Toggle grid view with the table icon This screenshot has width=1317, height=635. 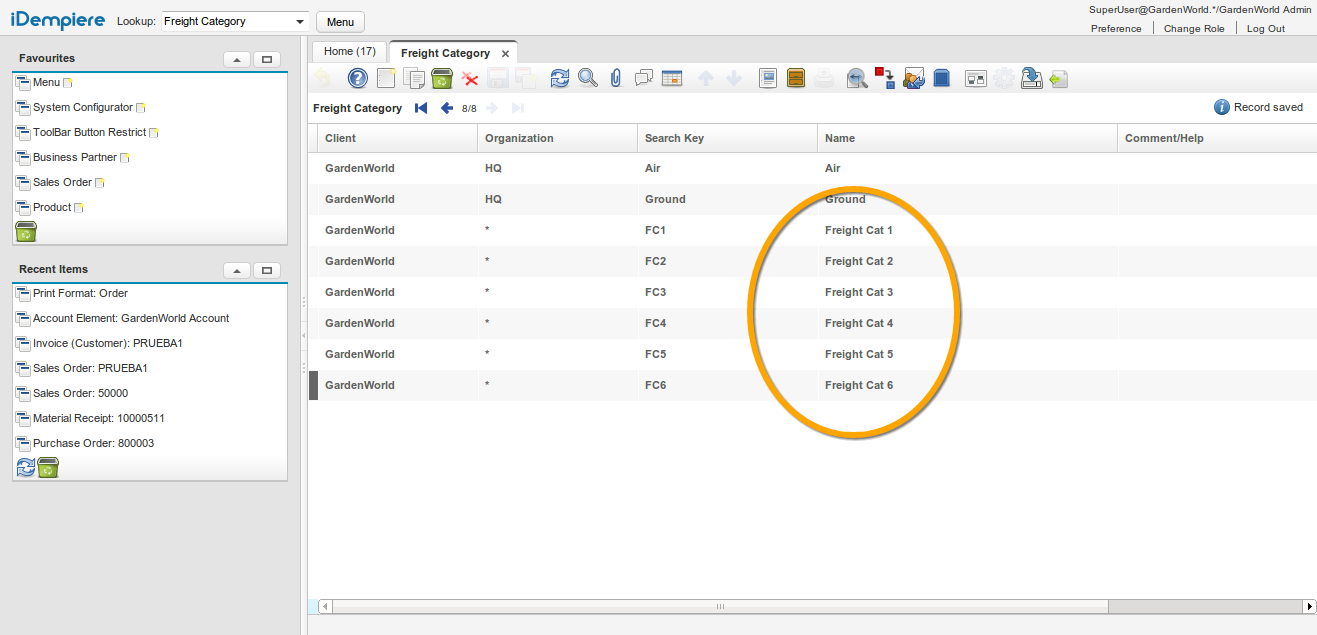[672, 78]
